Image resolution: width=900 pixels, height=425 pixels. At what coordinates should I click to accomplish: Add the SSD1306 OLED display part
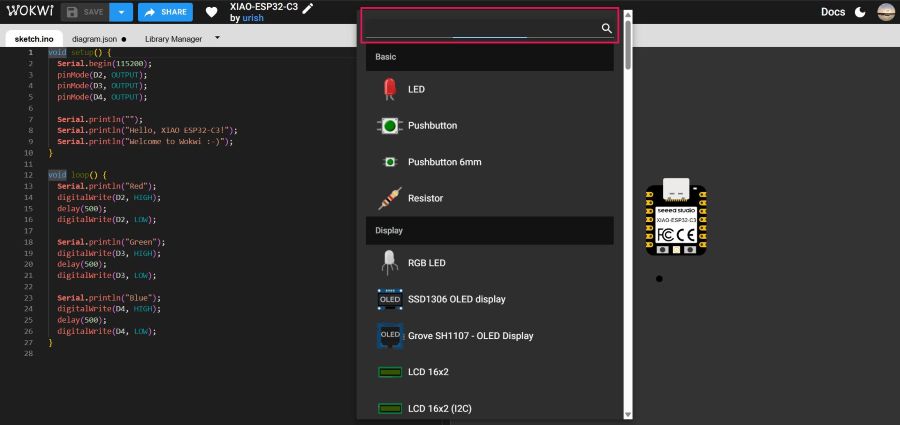[490, 299]
